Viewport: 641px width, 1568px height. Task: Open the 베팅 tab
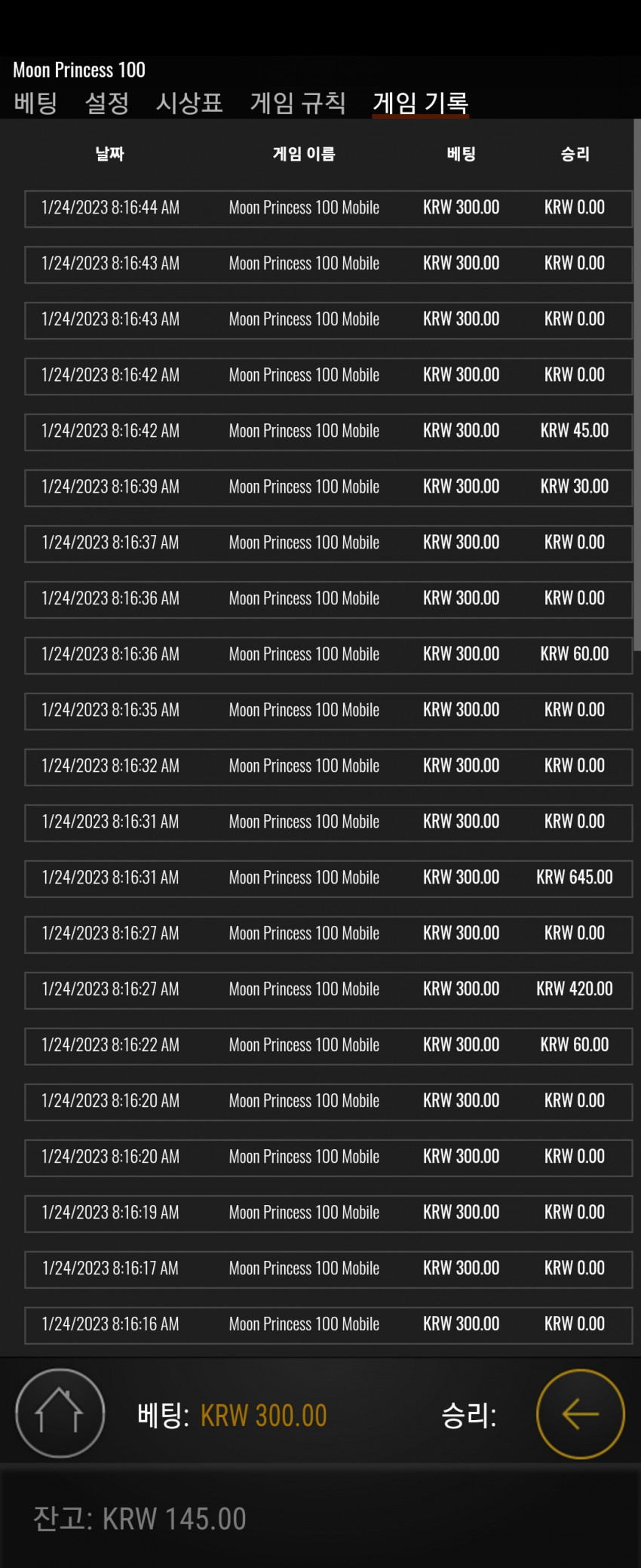tap(35, 103)
